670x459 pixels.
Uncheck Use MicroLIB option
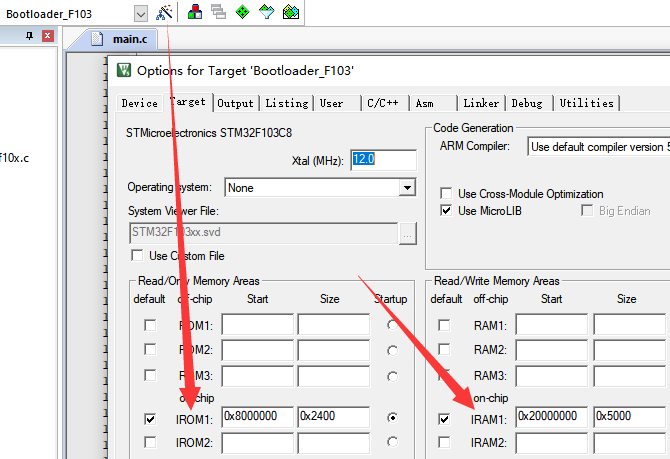tap(446, 211)
